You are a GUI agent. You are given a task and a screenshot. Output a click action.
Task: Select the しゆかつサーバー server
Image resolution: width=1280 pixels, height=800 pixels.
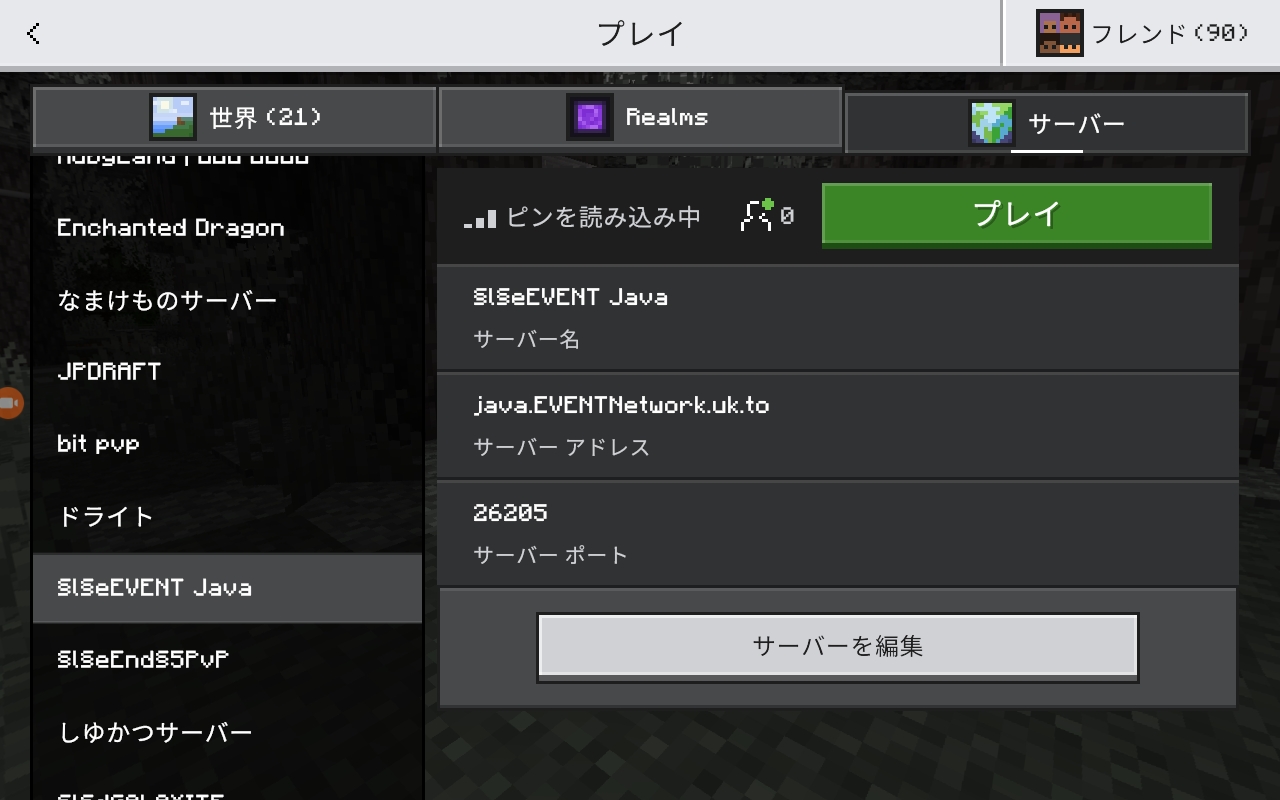point(227,732)
